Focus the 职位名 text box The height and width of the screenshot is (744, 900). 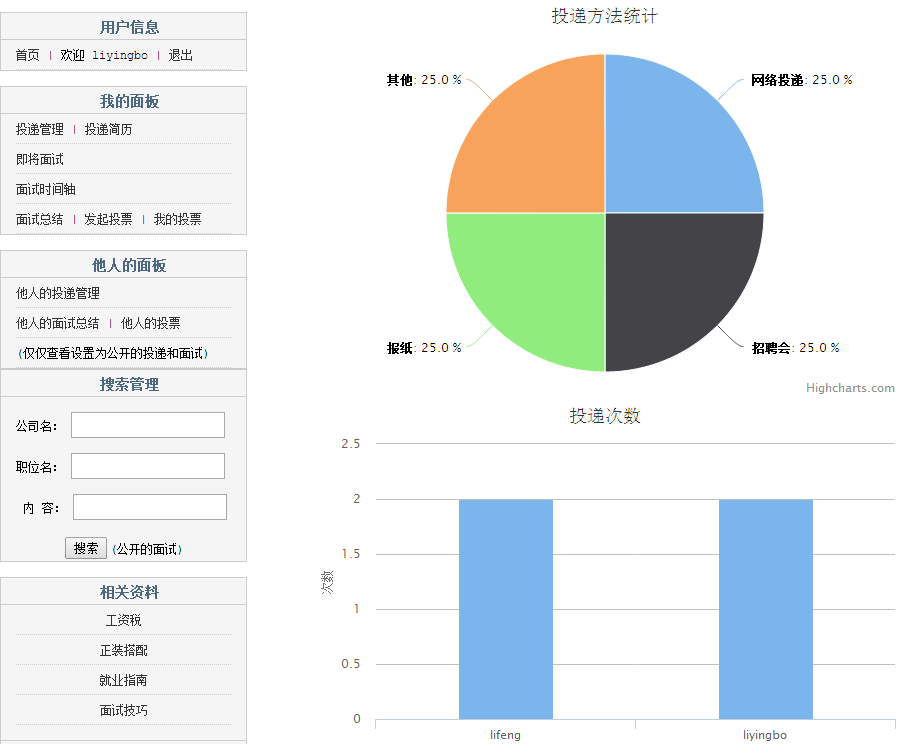click(x=148, y=466)
